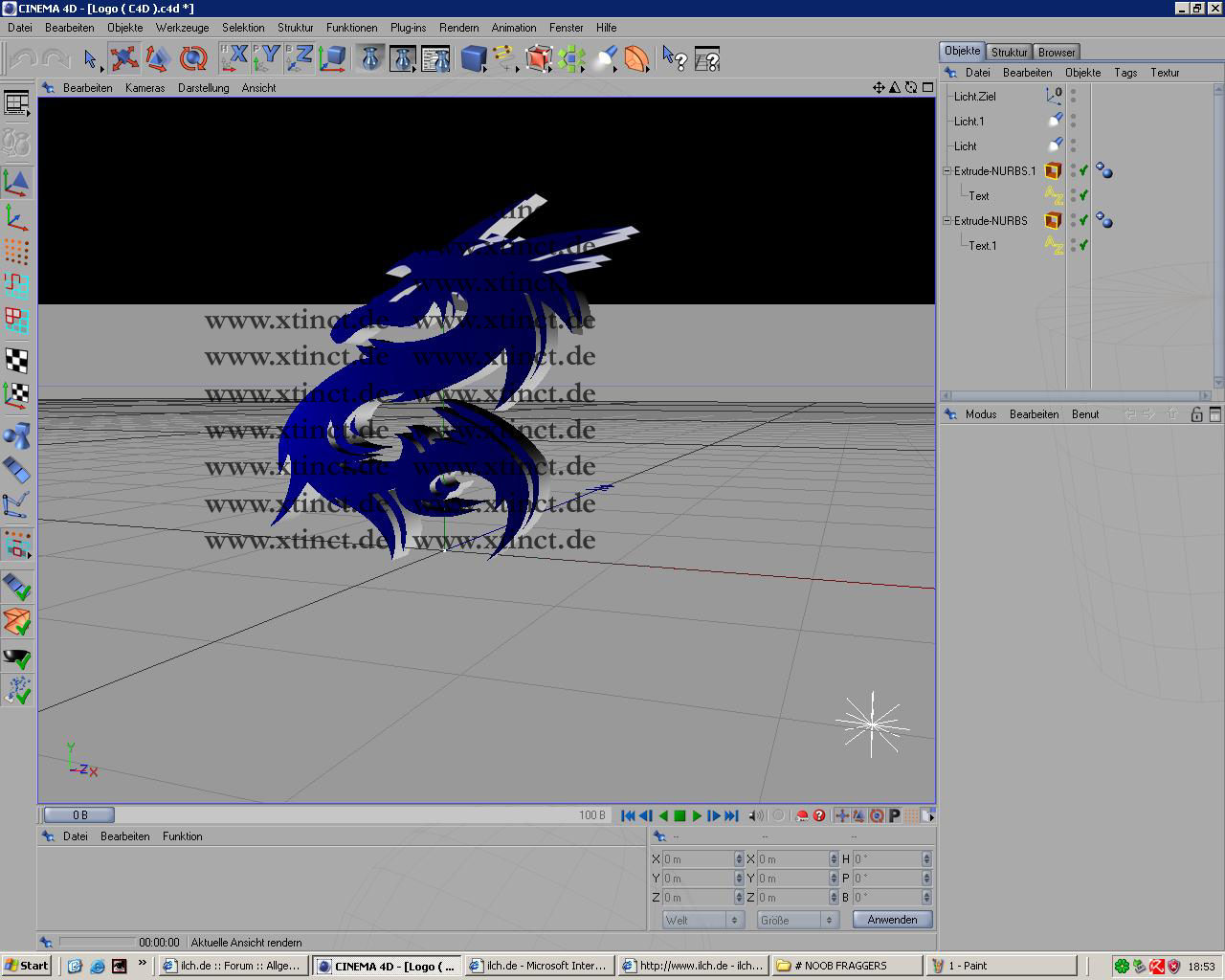
Task: Click the Extrude-NURBS.1 object icon
Action: point(1053,170)
